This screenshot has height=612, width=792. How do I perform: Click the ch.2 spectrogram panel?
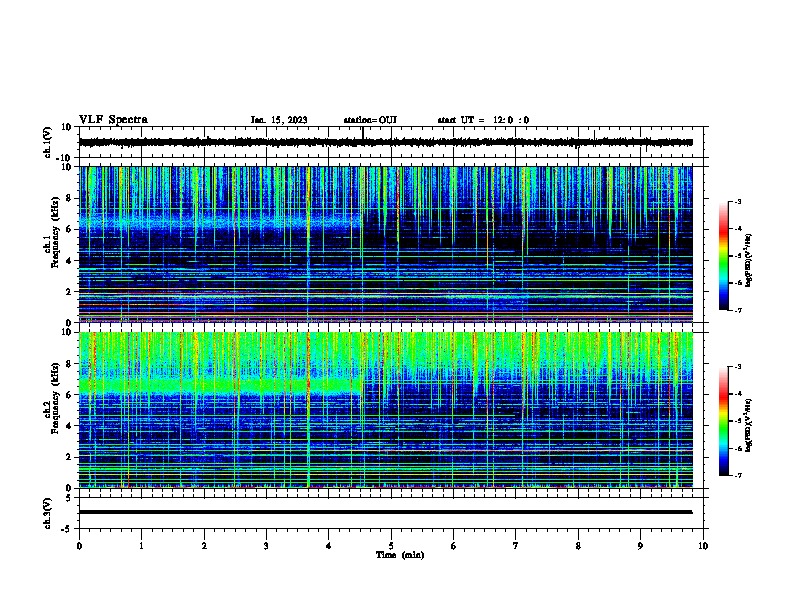tap(385, 410)
